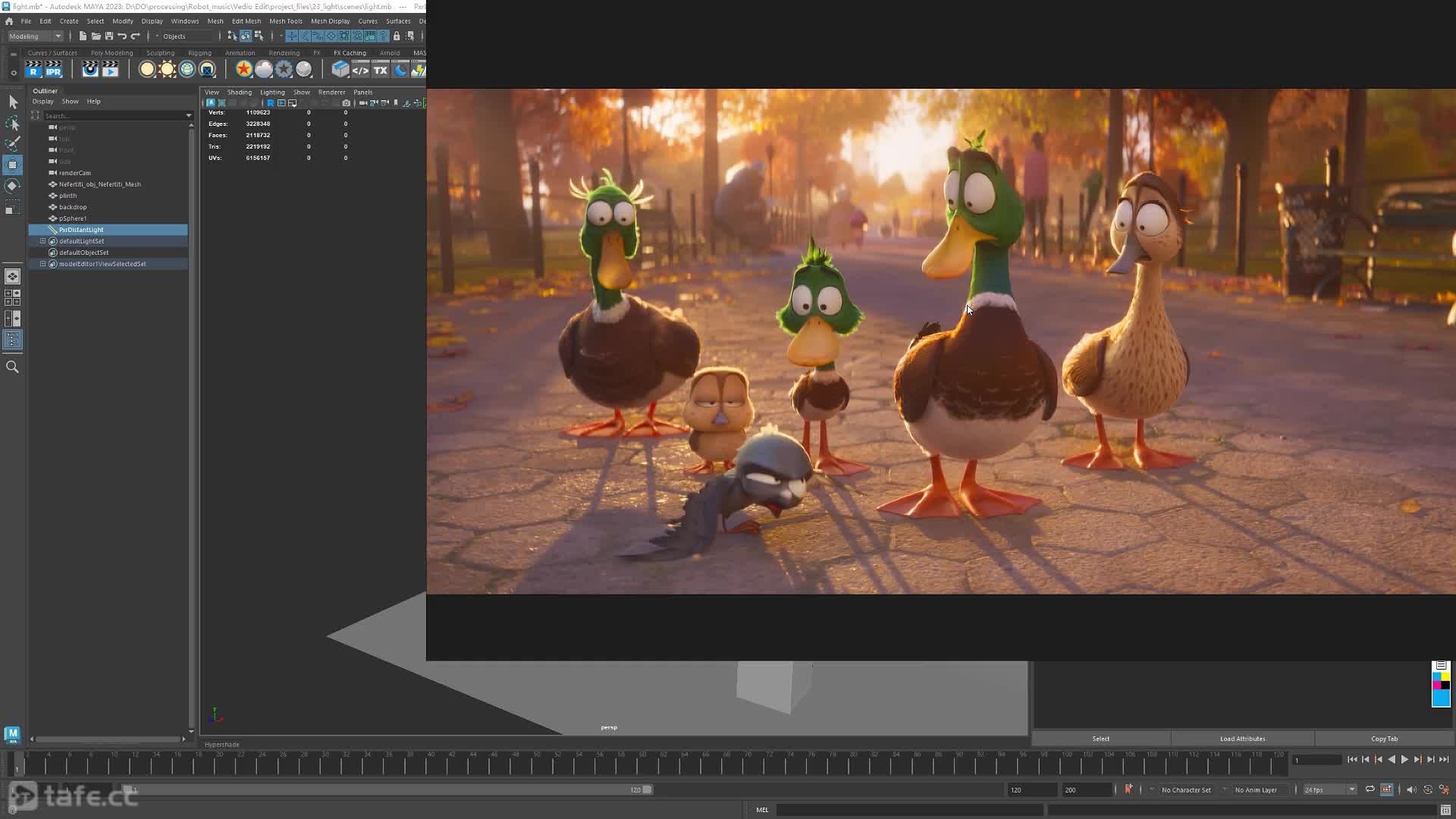1456x819 pixels.
Task: Create light with plain yellow circle icon
Action: (147, 69)
